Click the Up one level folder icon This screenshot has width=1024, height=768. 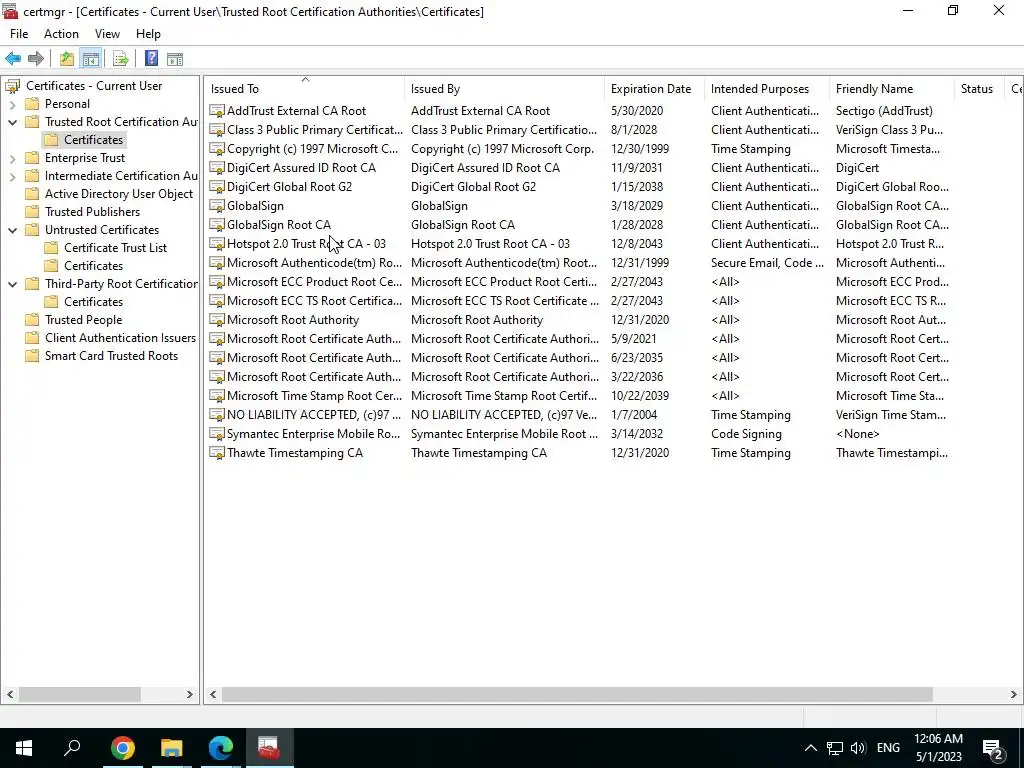coord(67,59)
